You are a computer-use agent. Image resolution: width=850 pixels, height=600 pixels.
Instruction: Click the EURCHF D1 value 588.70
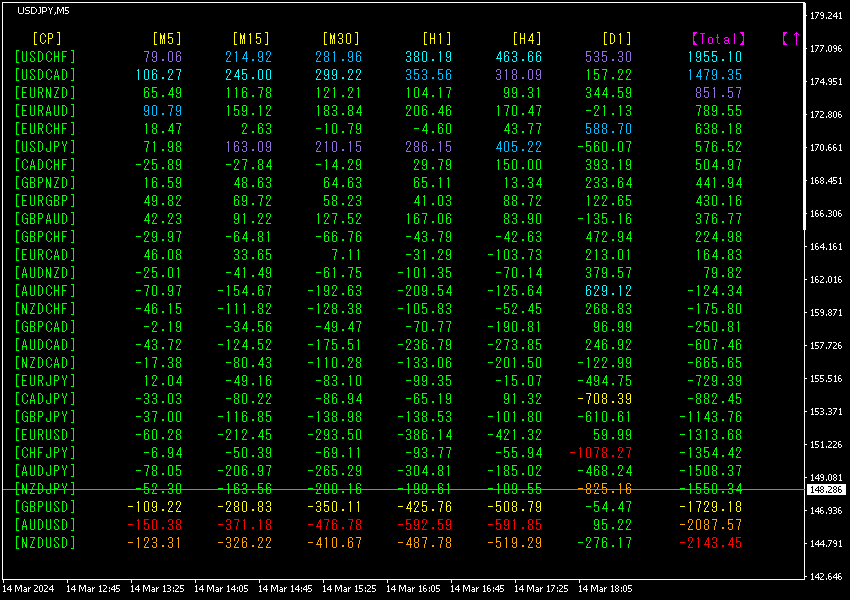[x=608, y=129]
